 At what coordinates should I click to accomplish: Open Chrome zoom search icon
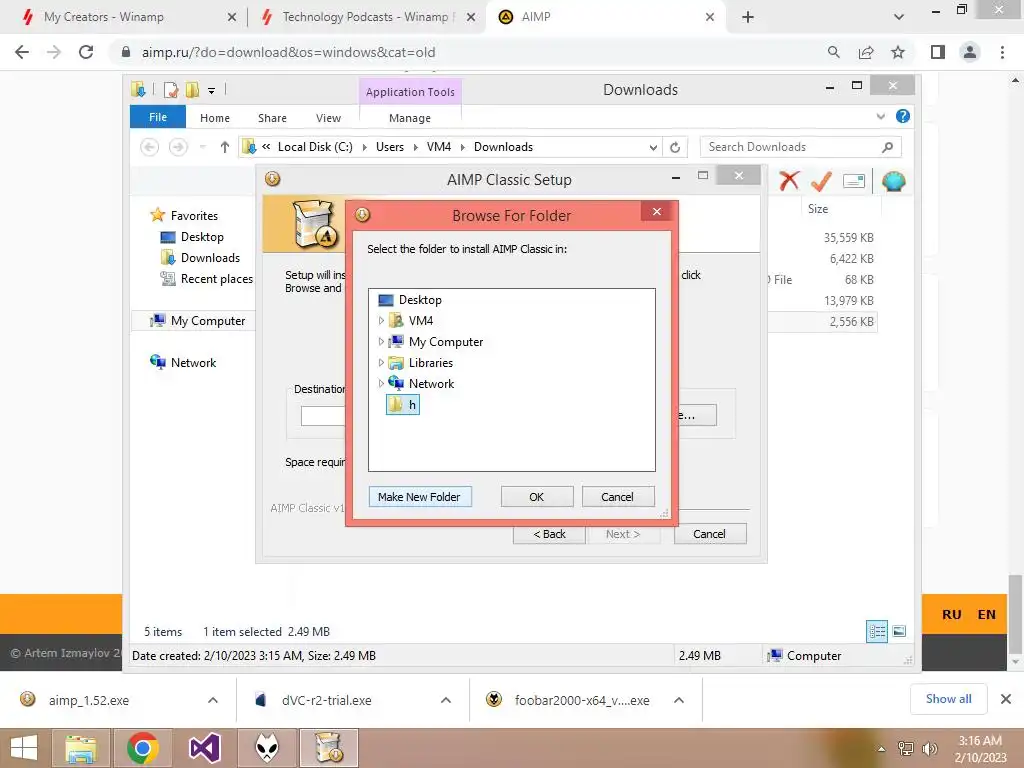pyautogui.click(x=833, y=52)
